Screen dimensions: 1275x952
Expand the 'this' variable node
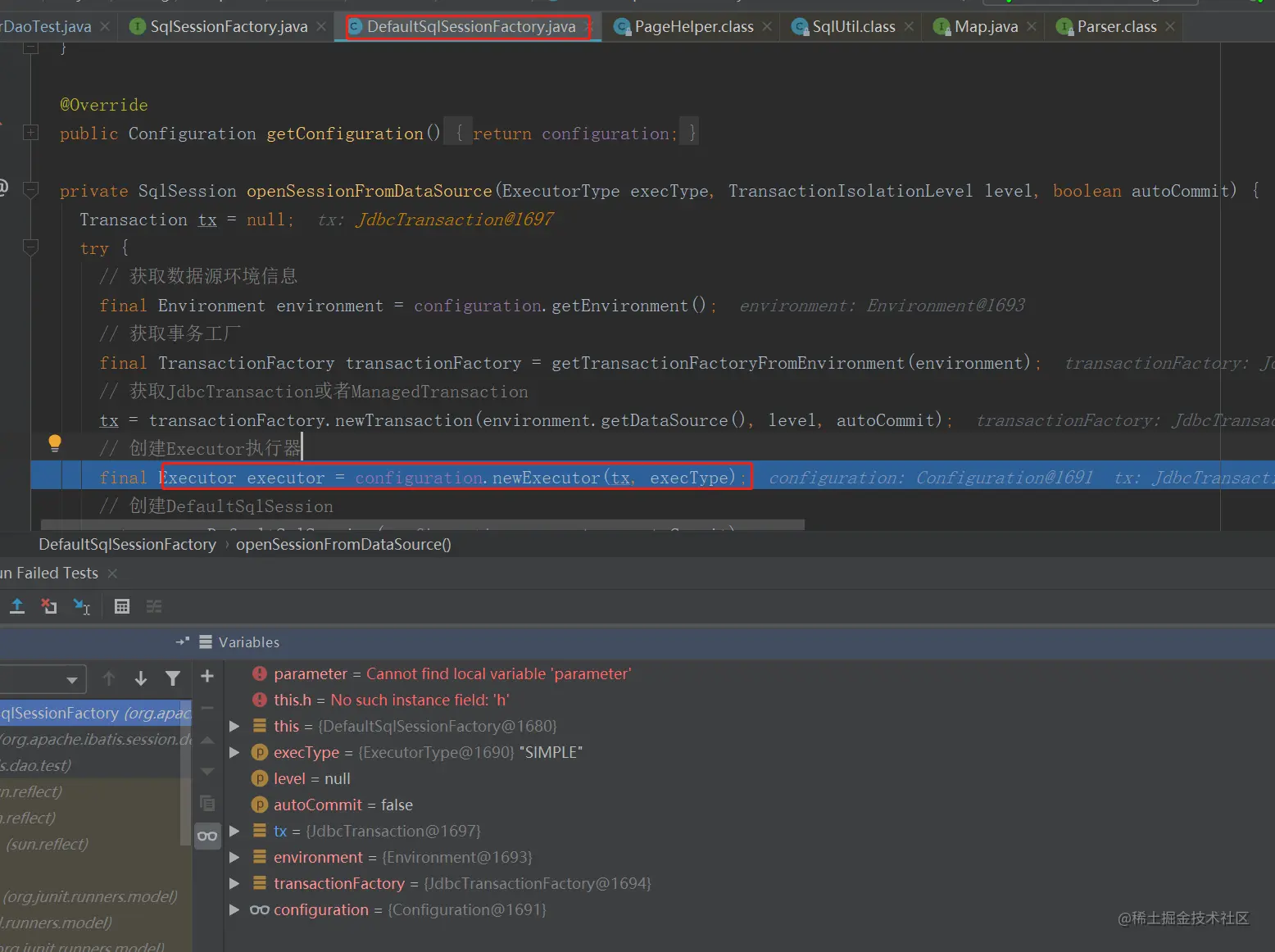click(234, 726)
